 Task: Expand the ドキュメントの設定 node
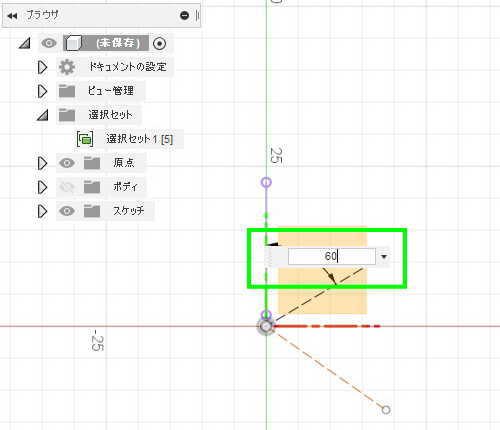[42, 67]
